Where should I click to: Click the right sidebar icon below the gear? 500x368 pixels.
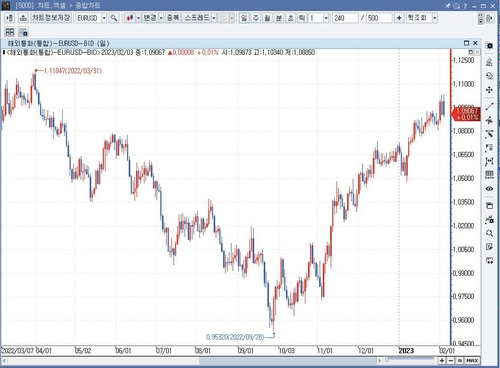click(489, 62)
